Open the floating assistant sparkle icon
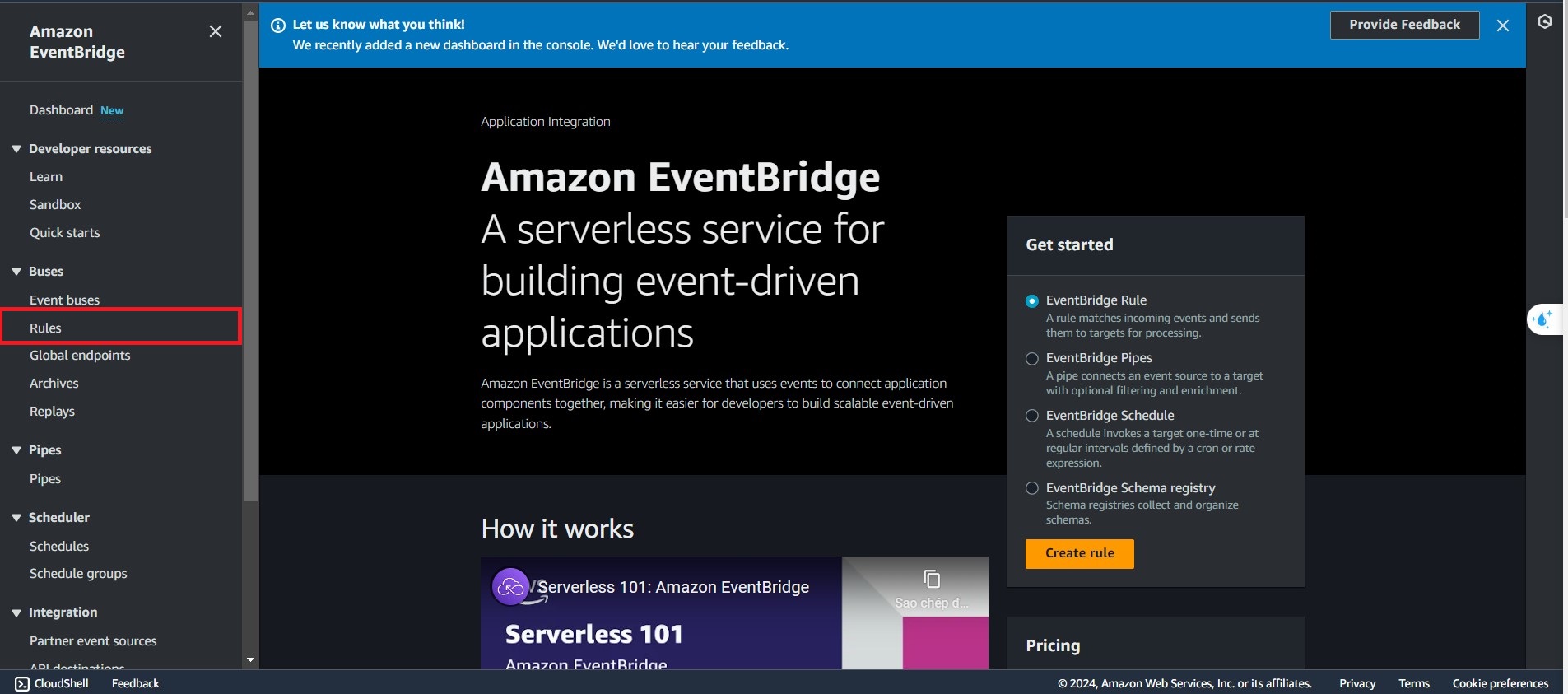 click(x=1542, y=319)
